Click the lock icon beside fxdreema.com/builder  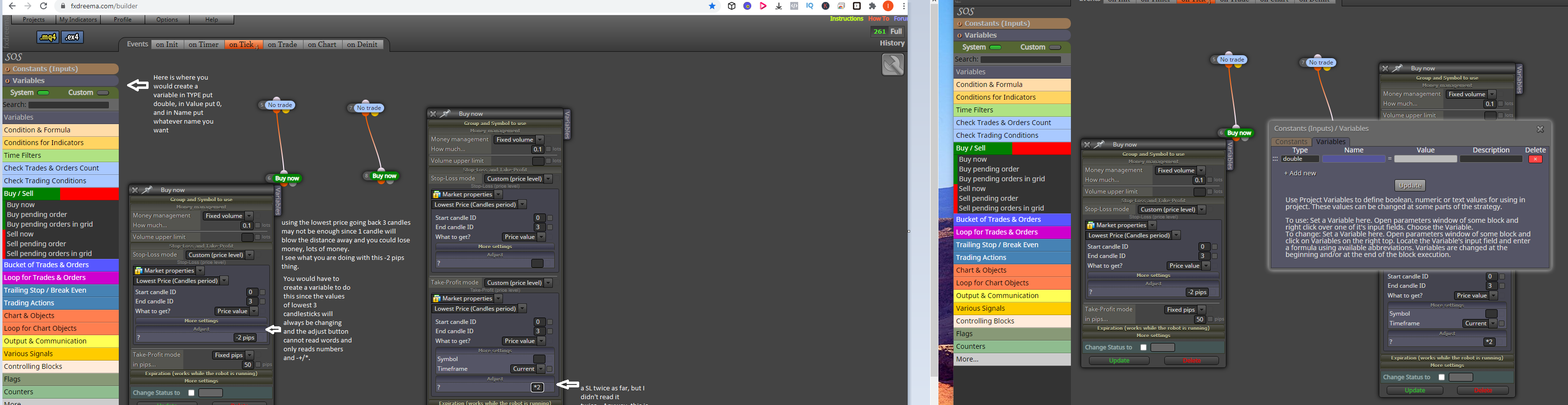64,6
